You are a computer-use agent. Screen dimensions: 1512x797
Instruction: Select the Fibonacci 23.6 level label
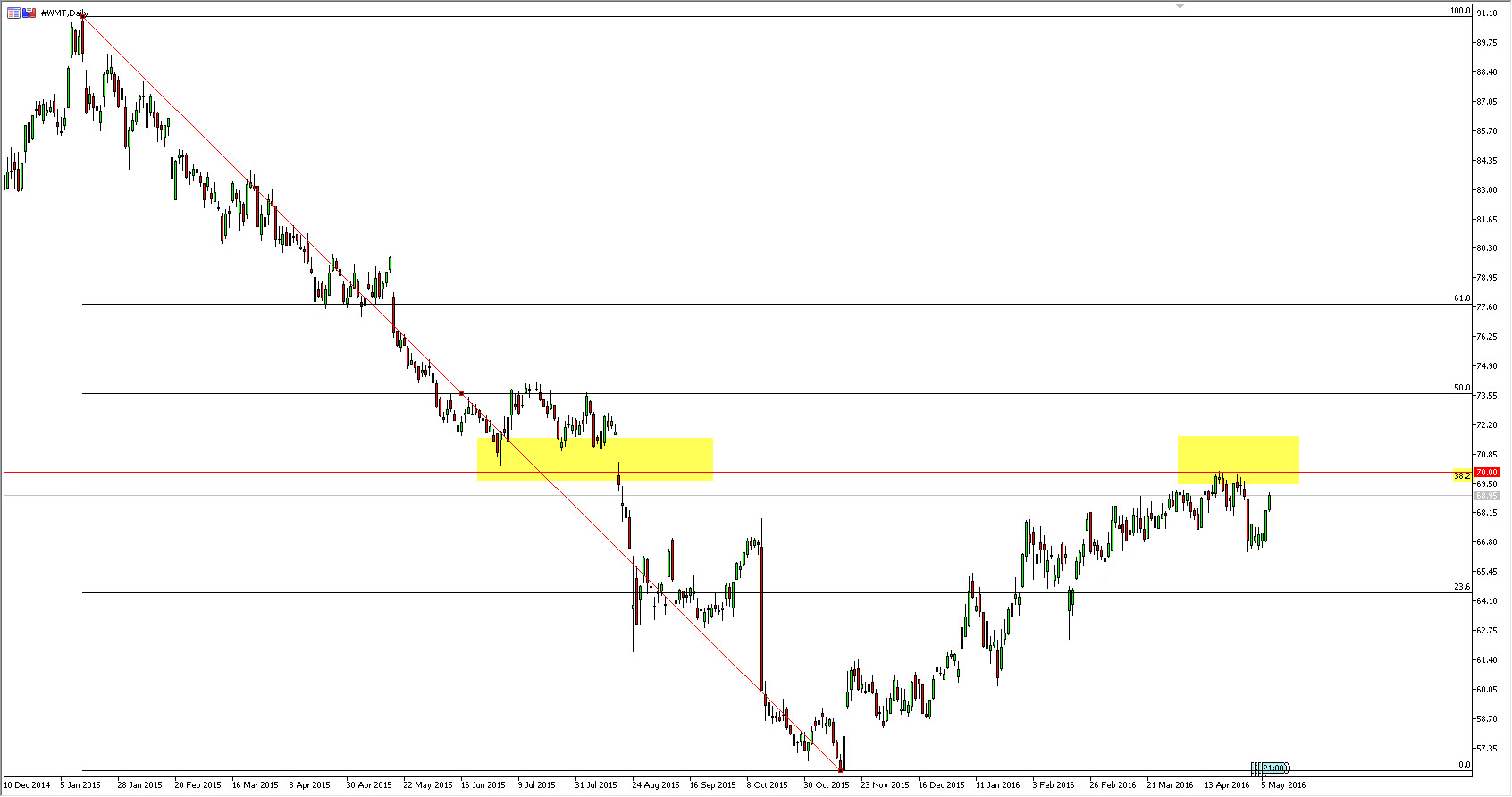coord(1462,587)
